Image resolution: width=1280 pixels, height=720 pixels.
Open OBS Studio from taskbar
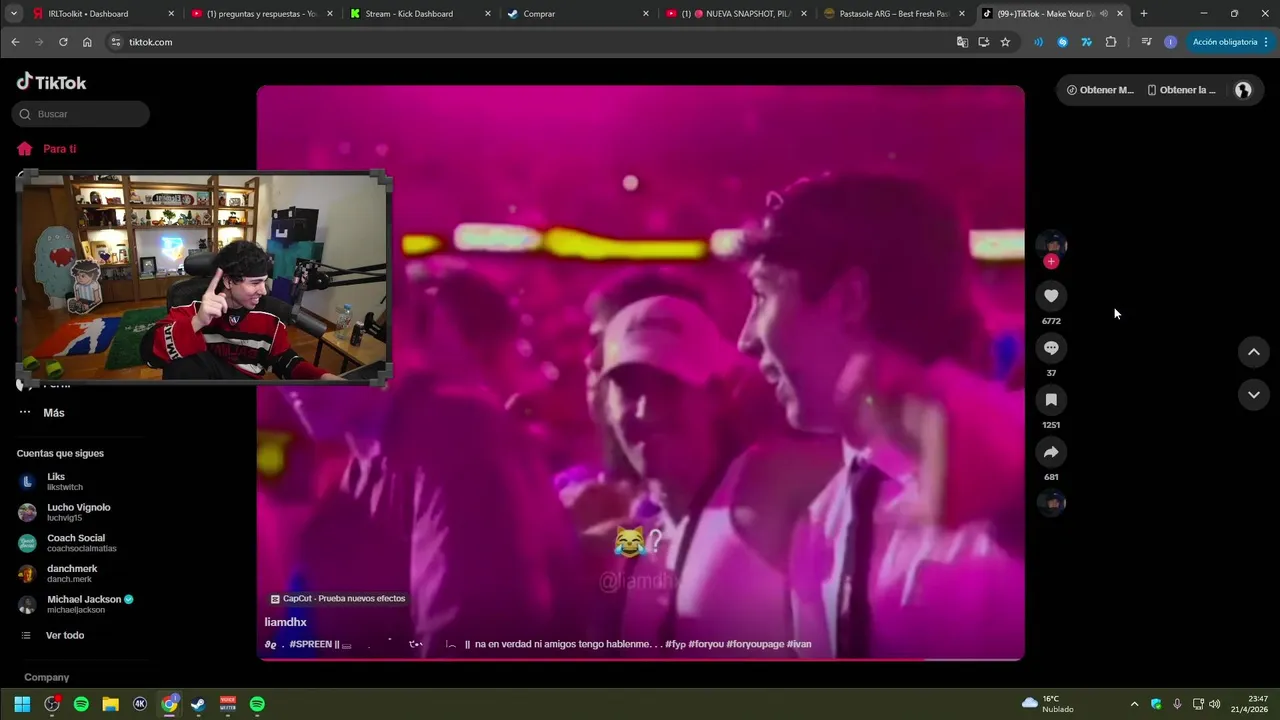click(x=52, y=704)
